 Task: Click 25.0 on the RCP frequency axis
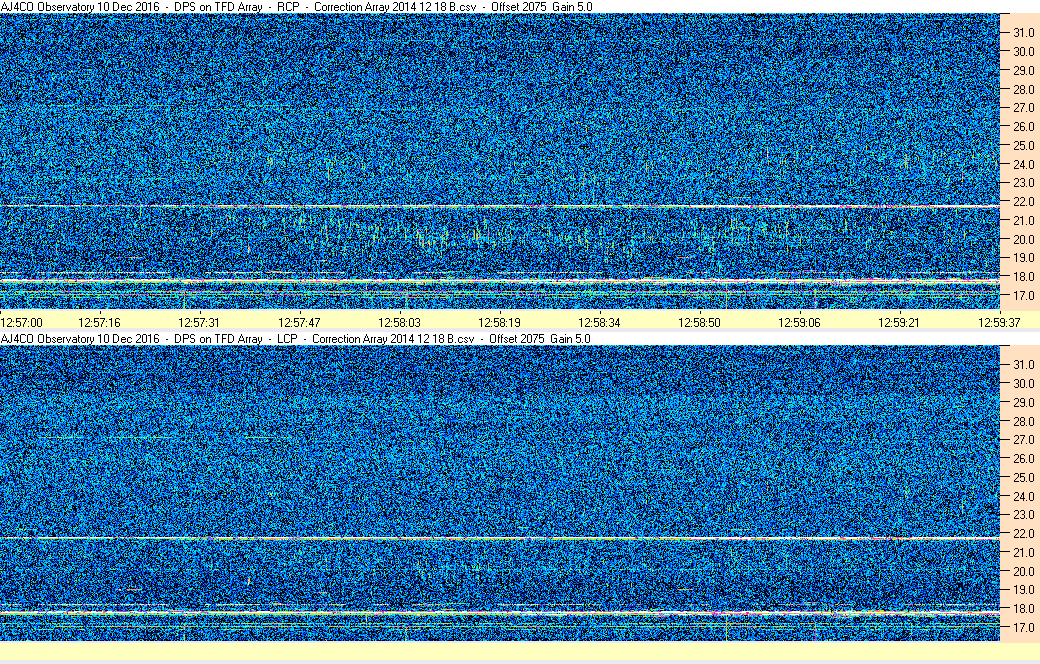1023,145
